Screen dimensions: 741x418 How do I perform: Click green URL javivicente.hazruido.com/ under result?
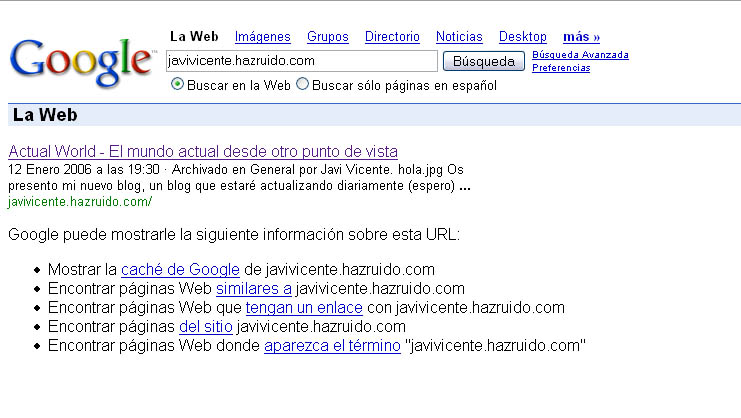[80, 202]
